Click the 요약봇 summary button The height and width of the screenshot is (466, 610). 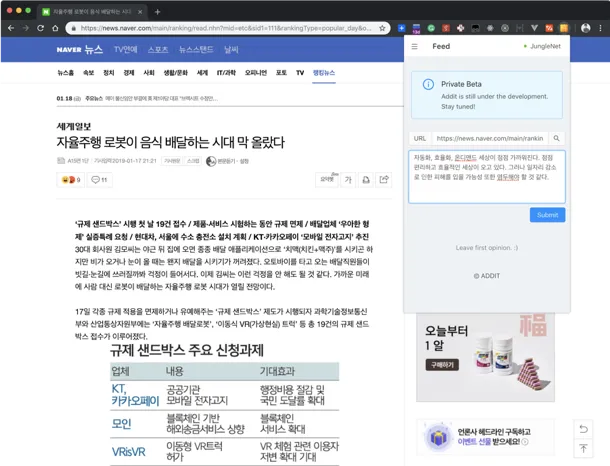point(327,180)
